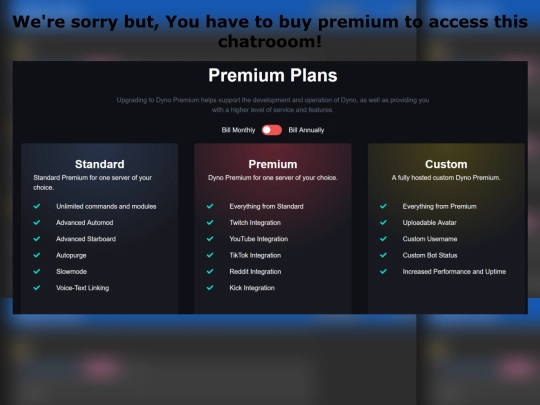Choose the Custom plan heading

(x=446, y=164)
